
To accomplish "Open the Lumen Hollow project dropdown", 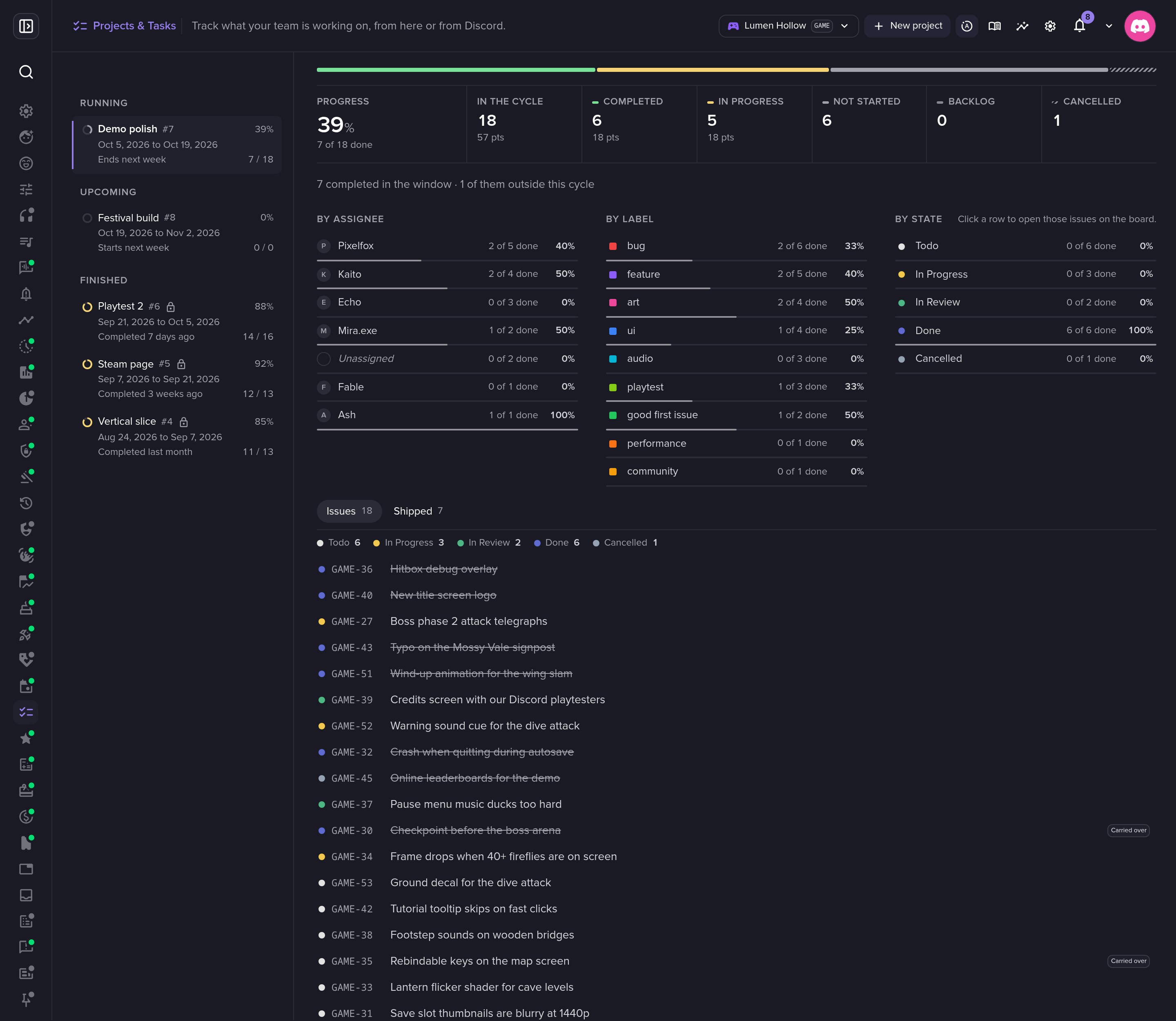I will click(x=788, y=26).
